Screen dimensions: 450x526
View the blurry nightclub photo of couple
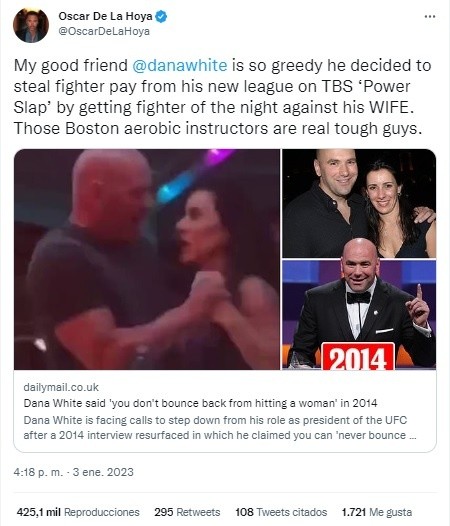(147, 259)
